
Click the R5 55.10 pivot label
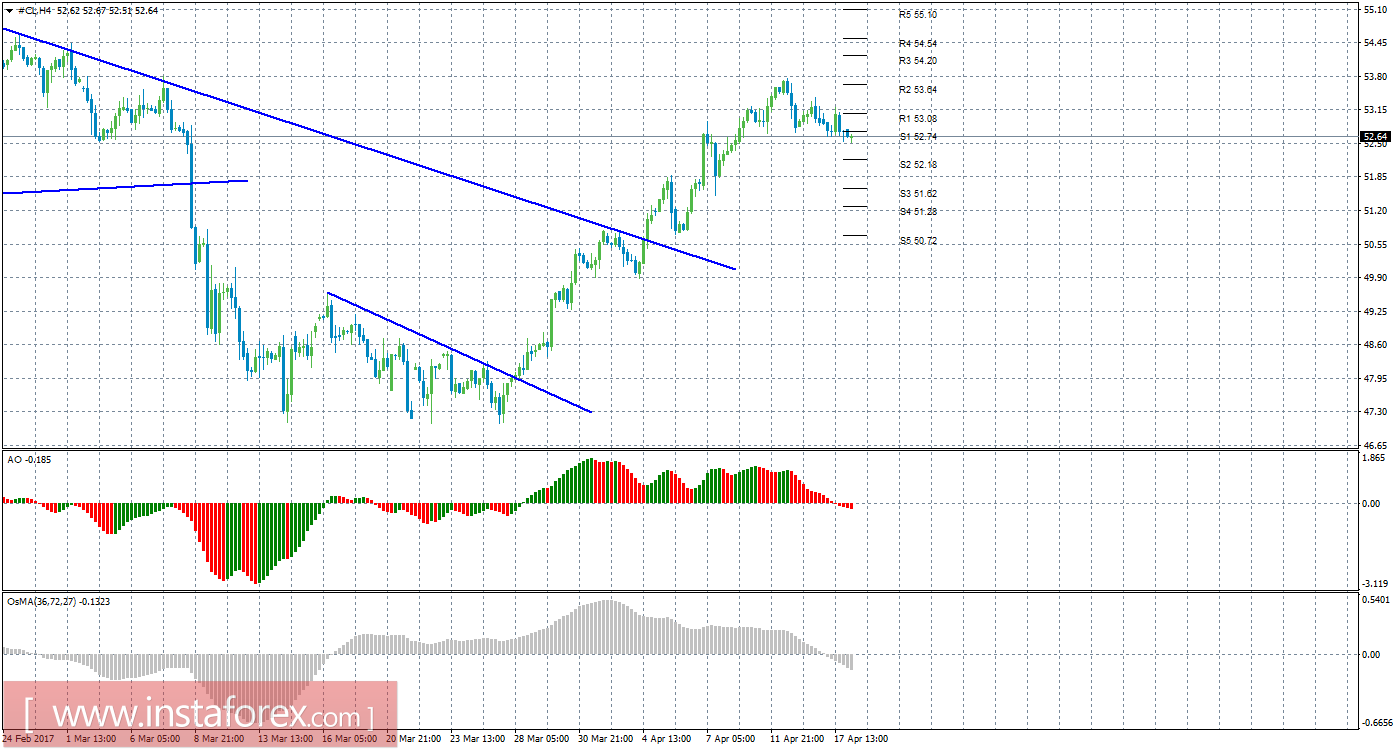pos(918,15)
